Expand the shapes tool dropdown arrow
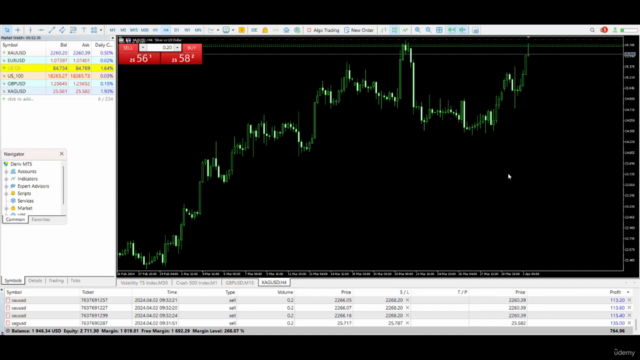 click(101, 30)
